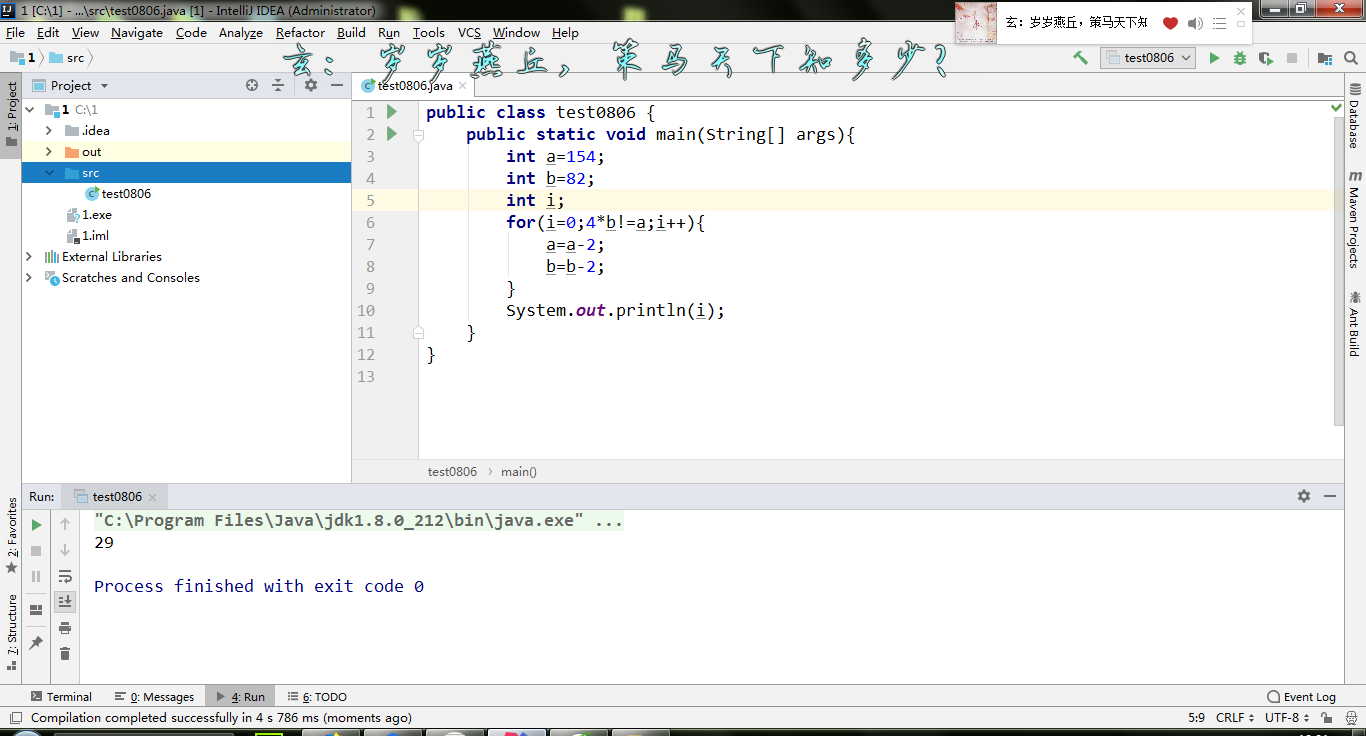This screenshot has width=1366, height=736.
Task: Toggle soft-wrap in the Run console
Action: 65,576
